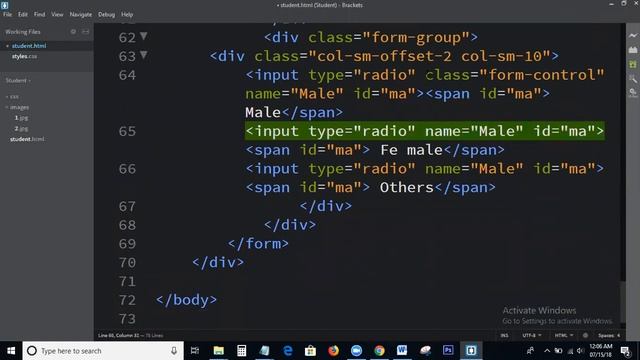Click the People icon in system tray
640x360 pixels.
pyautogui.click(x=530, y=351)
